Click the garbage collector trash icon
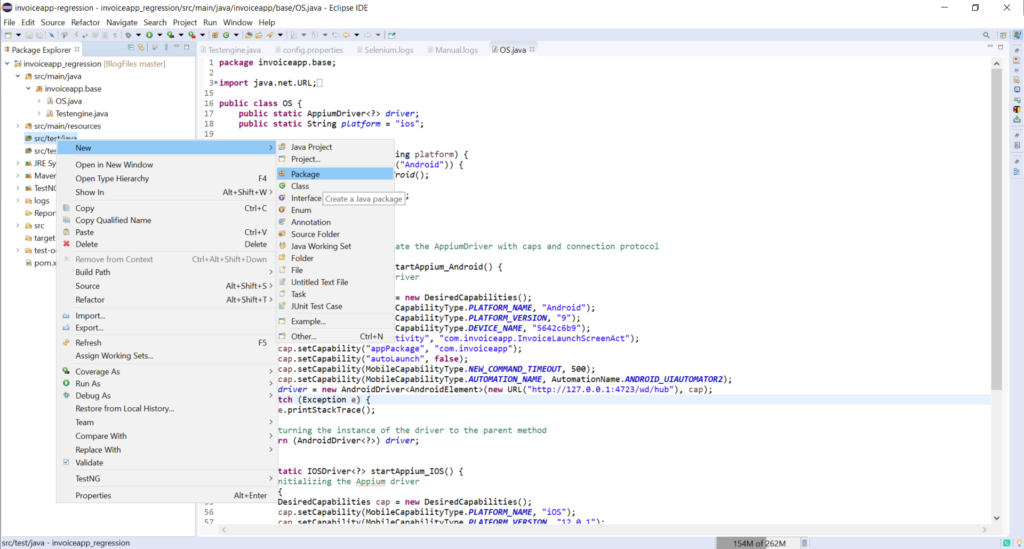The image size is (1024, 549). pyautogui.click(x=805, y=543)
